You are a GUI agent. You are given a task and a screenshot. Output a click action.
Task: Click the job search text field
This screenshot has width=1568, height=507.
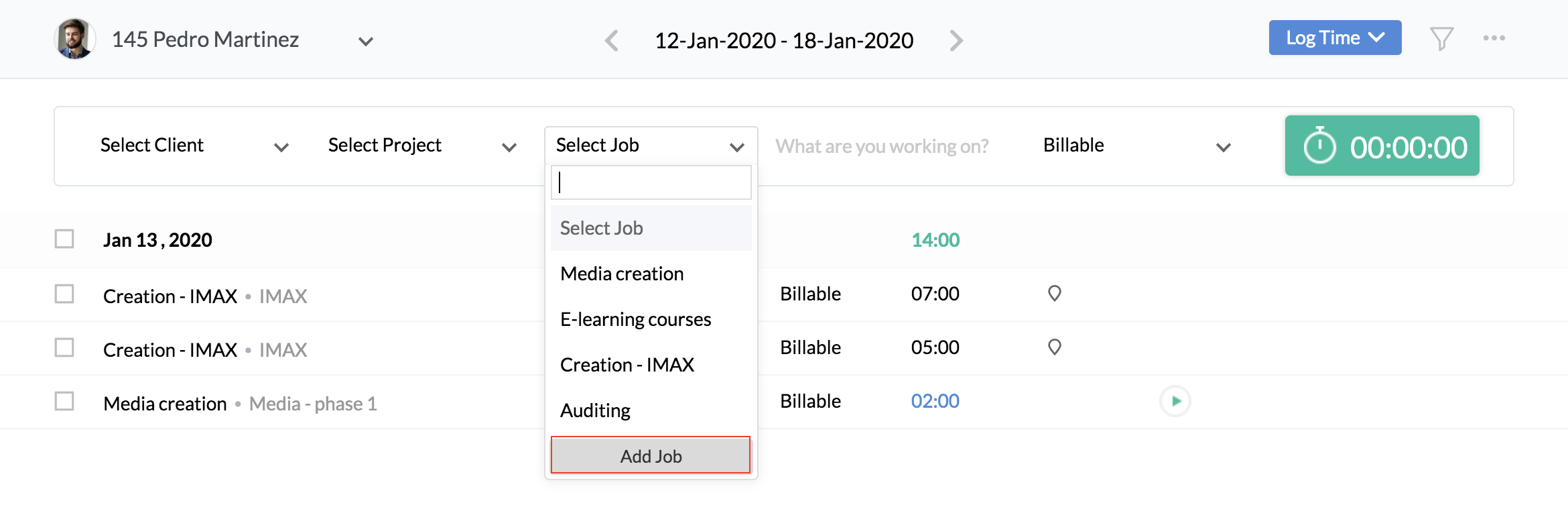(x=651, y=182)
